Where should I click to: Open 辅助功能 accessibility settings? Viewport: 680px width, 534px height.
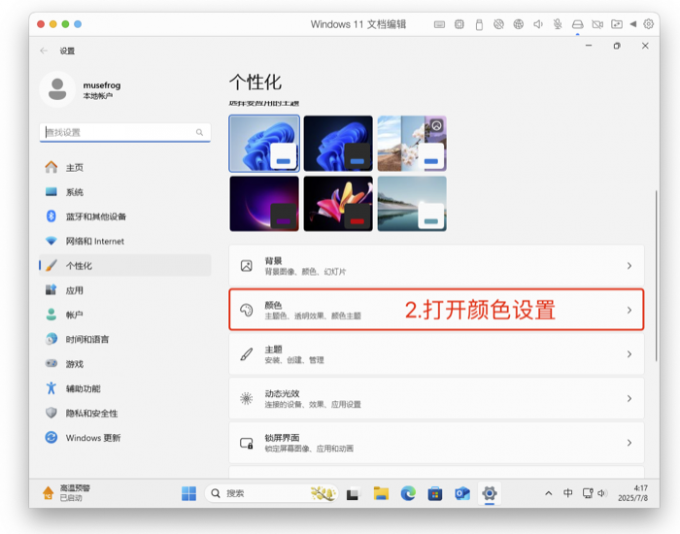coord(125,388)
